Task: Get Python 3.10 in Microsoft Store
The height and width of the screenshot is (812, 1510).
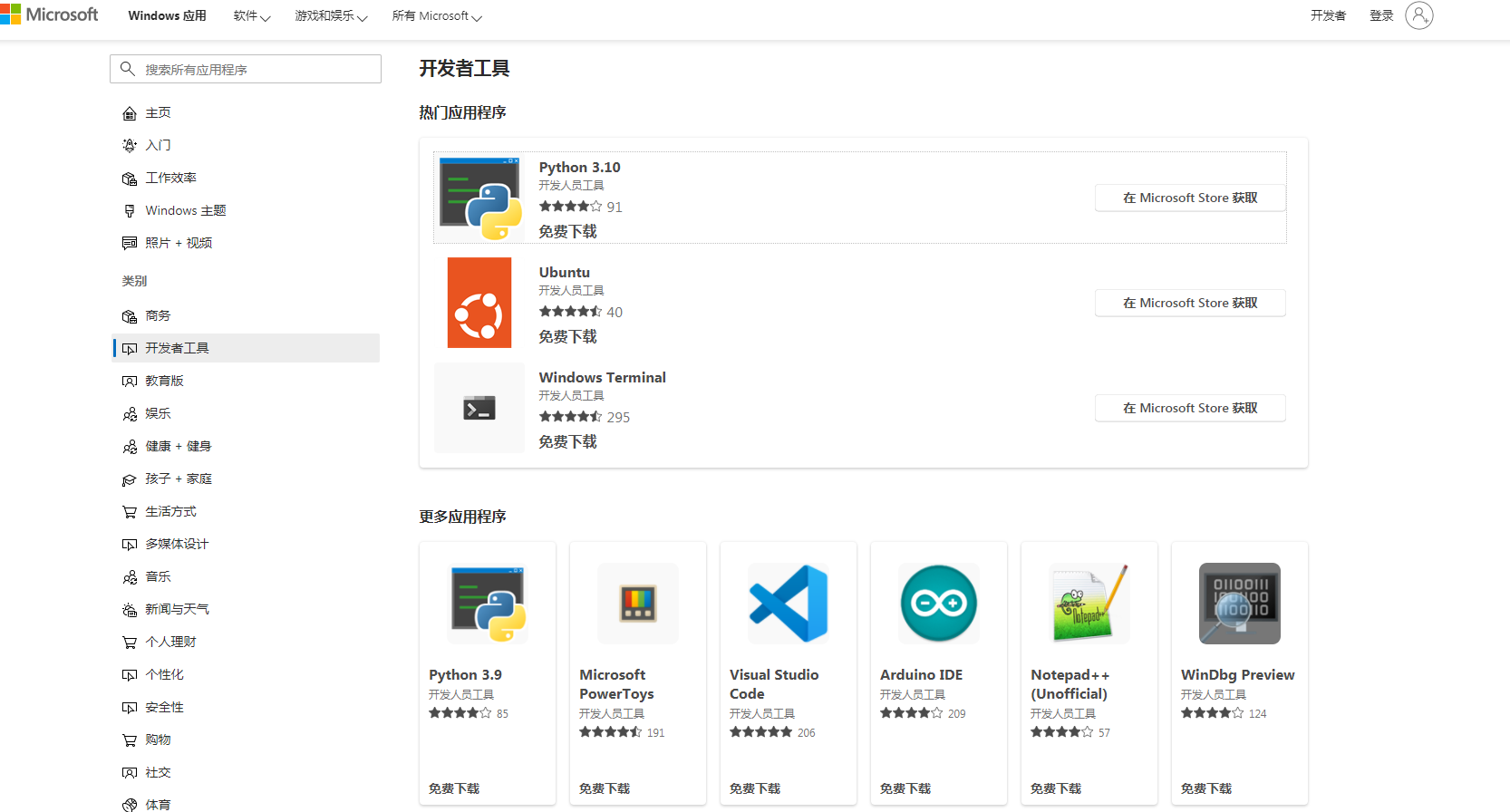Action: [x=1190, y=198]
